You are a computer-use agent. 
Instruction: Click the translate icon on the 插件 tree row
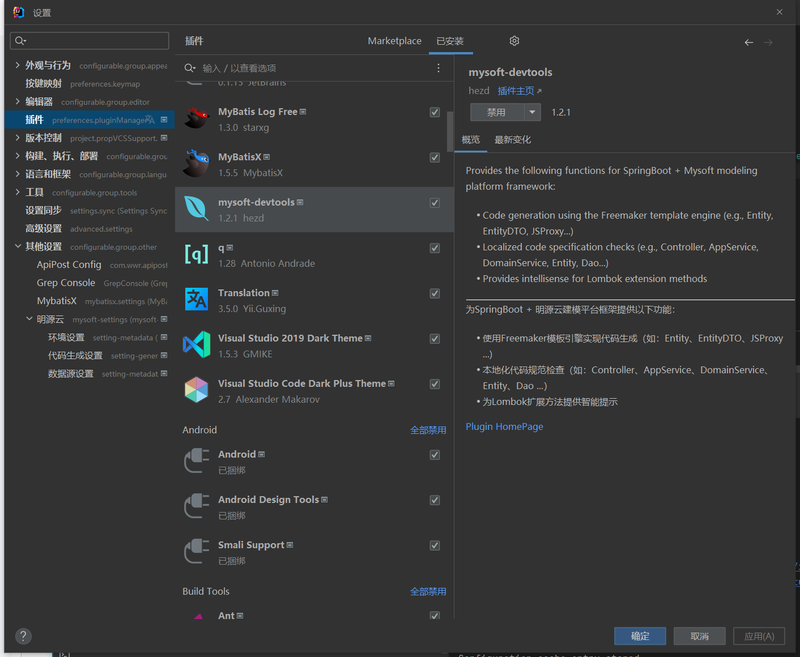click(x=149, y=120)
